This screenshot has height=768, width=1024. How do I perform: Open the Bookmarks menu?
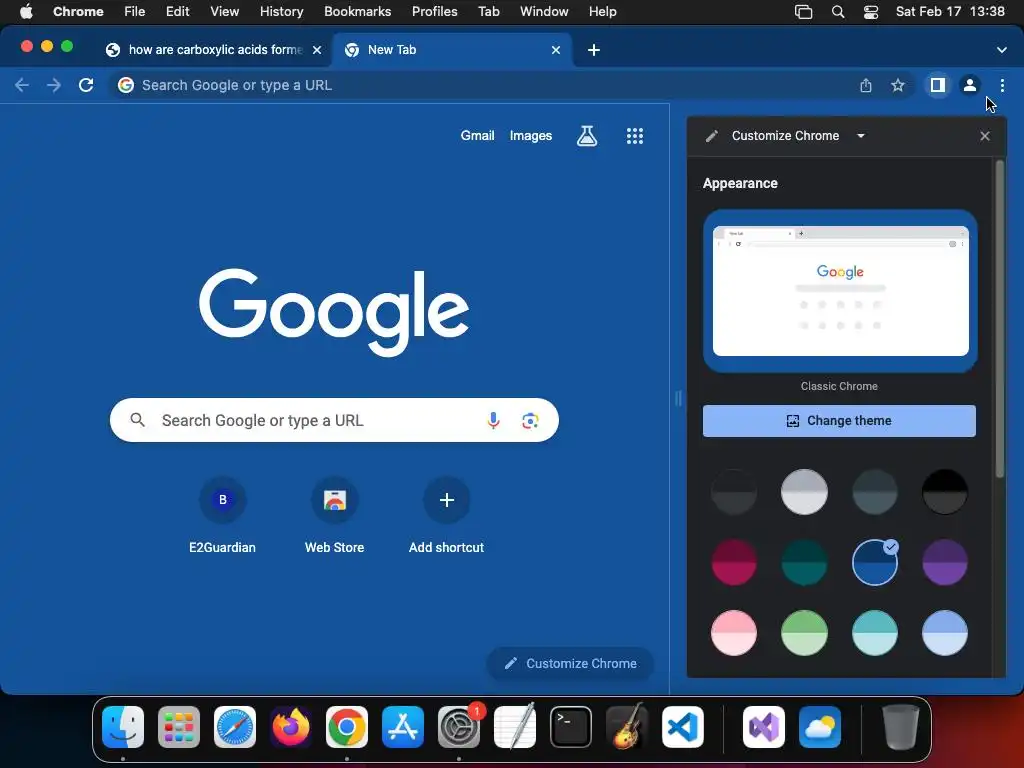[x=357, y=12]
